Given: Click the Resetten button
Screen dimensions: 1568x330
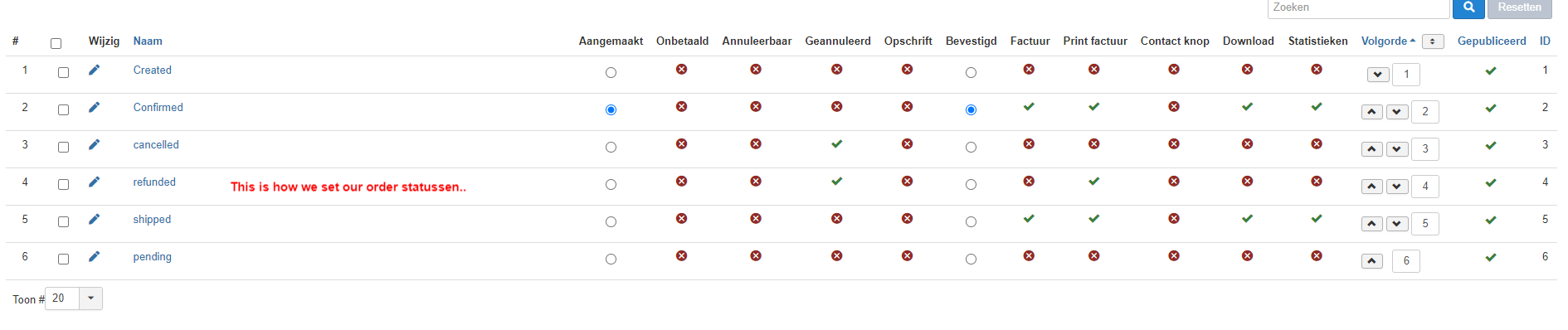Looking at the screenshot, I should point(1520,7).
